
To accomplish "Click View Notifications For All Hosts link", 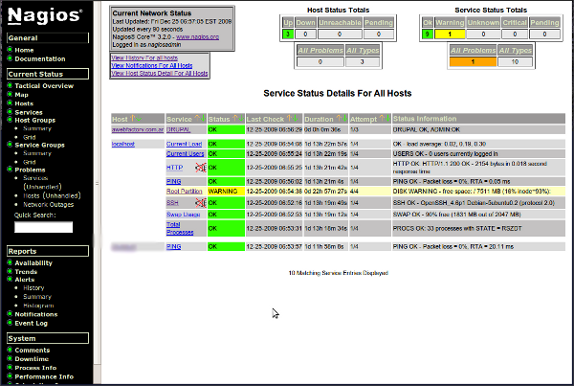I will tap(152, 66).
